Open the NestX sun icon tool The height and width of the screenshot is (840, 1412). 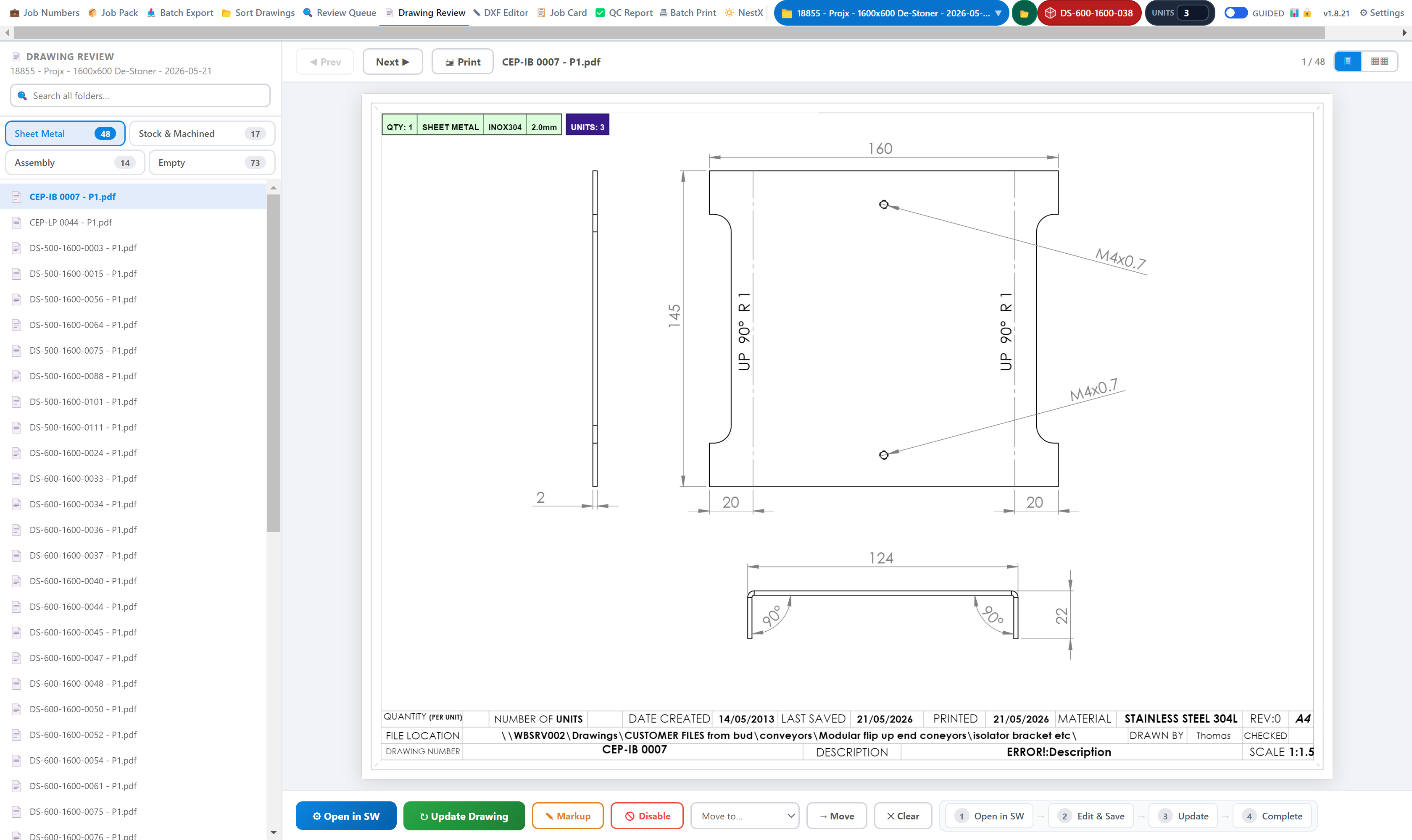pyautogui.click(x=744, y=13)
